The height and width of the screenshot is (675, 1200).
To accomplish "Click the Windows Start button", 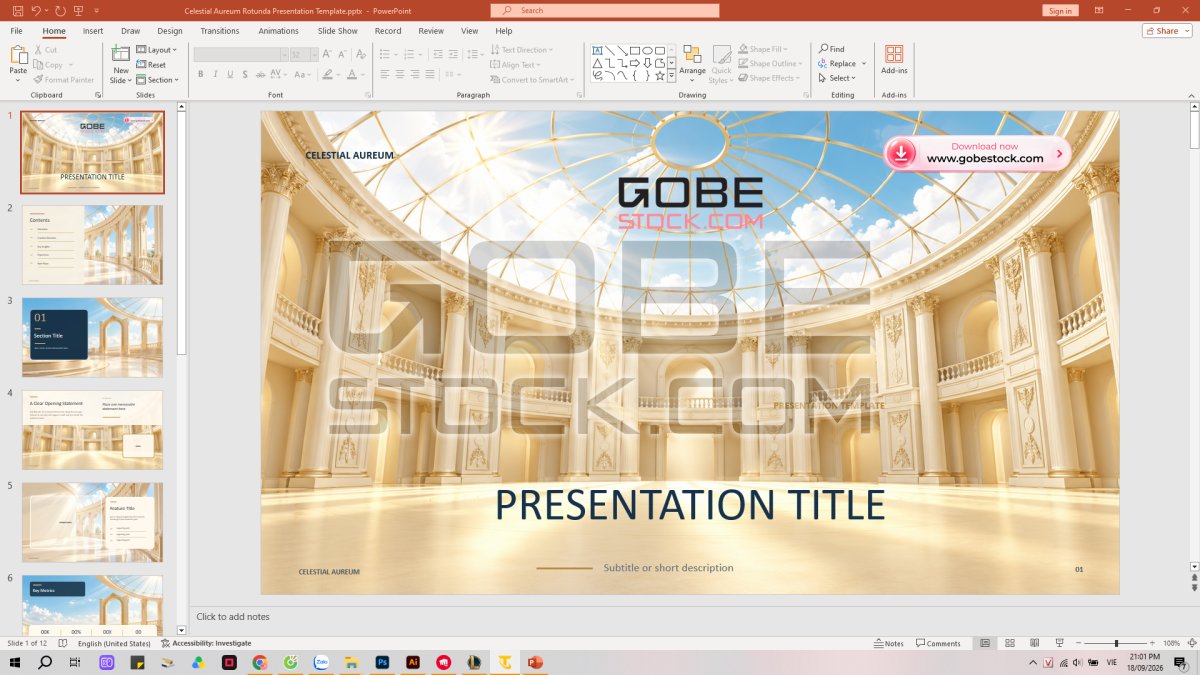I will 14,662.
